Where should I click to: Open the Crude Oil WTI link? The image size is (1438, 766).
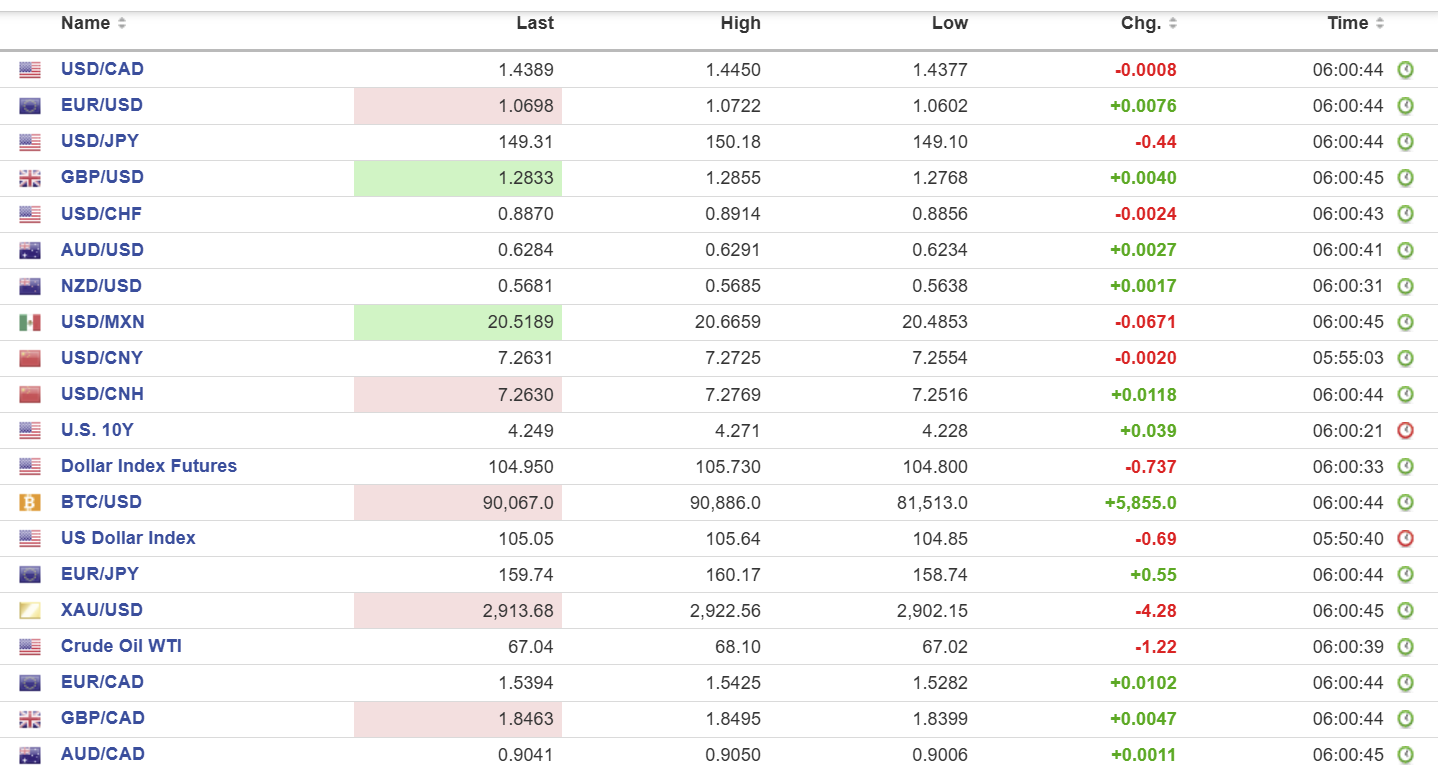[x=121, y=646]
